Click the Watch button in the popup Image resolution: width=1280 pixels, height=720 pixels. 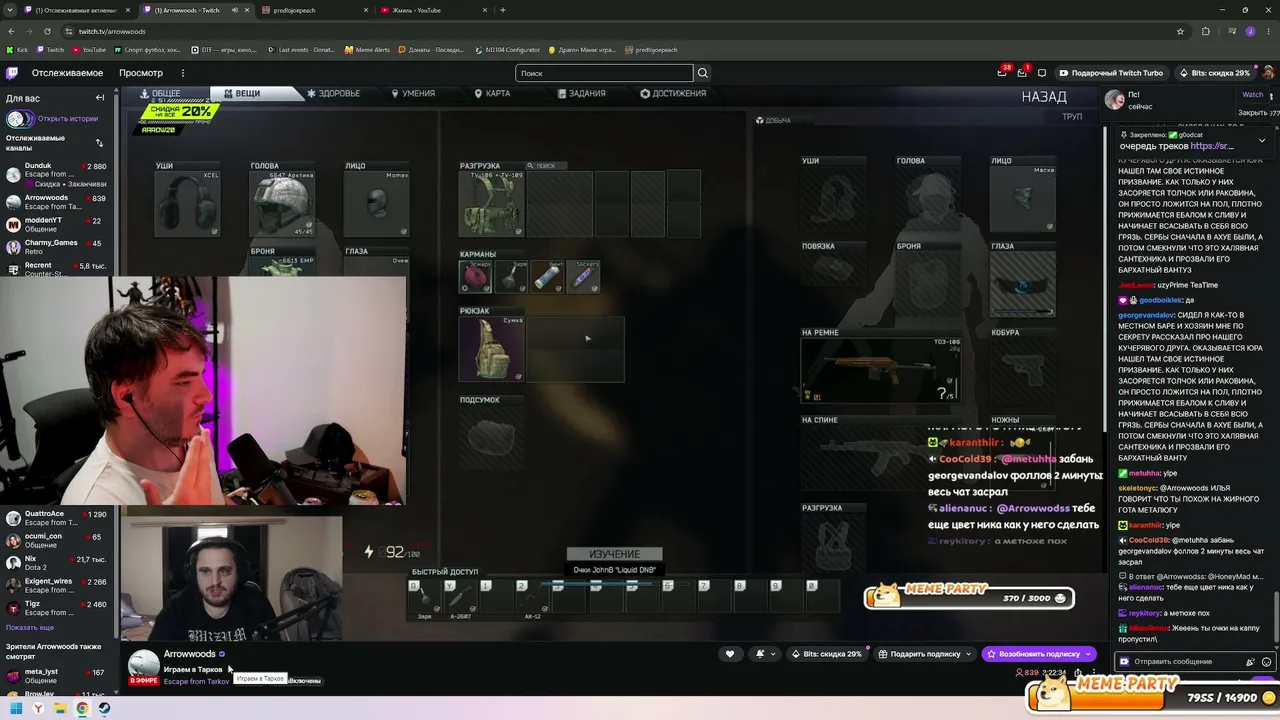1252,95
